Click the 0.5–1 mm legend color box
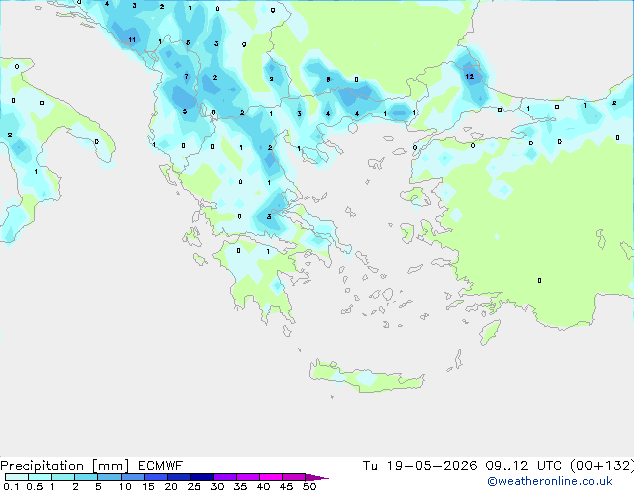 click(40, 477)
